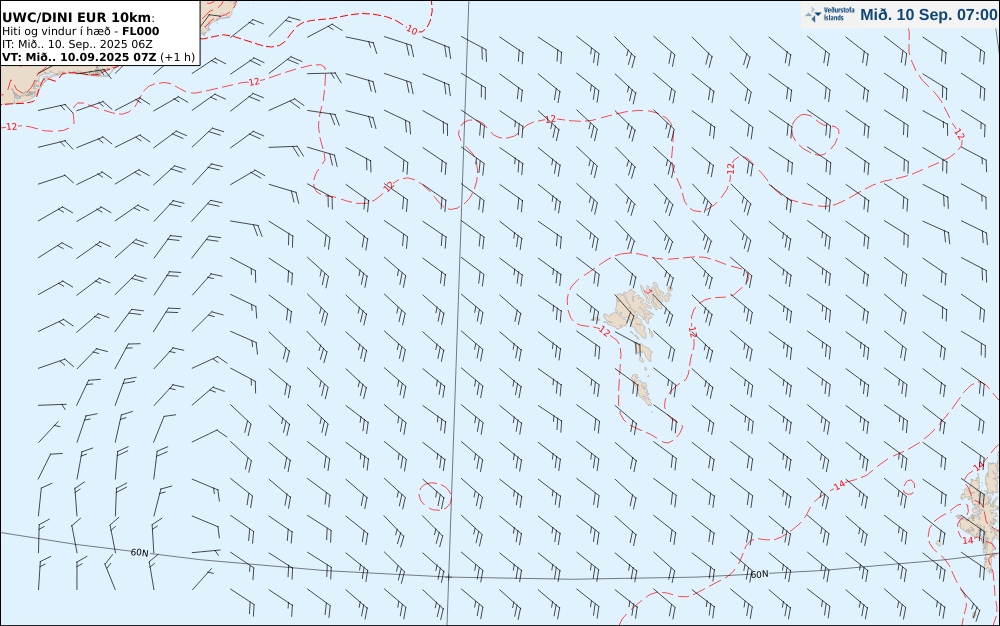Click the 'UWC/DINI EUR 10km' title
The height and width of the screenshot is (626, 1000).
(x=78, y=18)
